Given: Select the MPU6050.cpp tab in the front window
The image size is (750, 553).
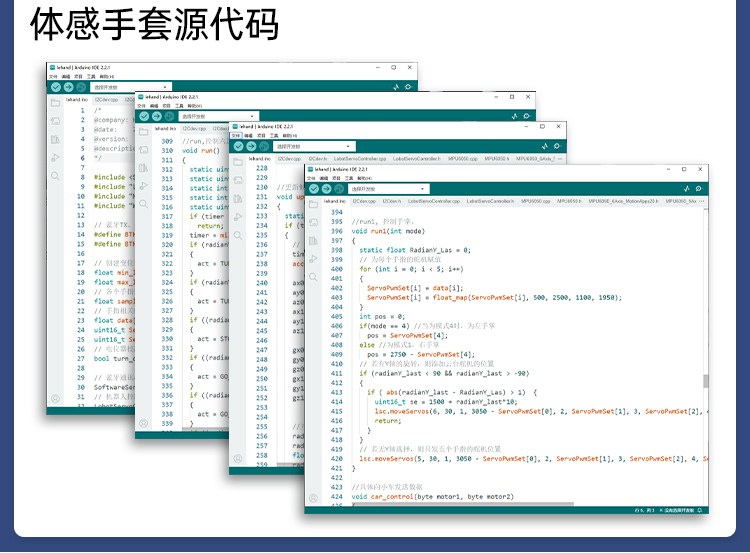Looking at the screenshot, I should coord(536,201).
